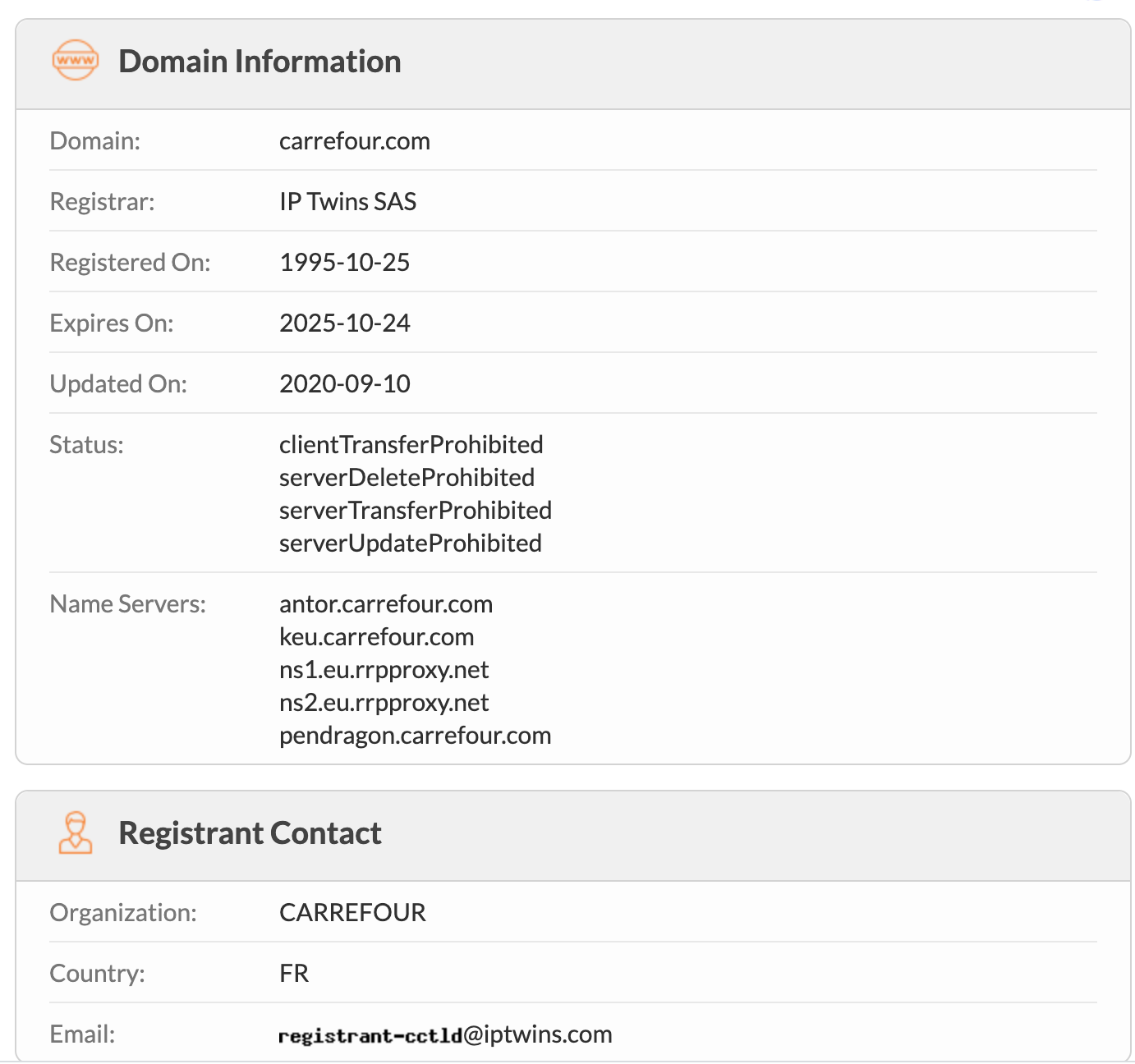This screenshot has height=1064, width=1135.
Task: Click the Registered On: label
Action: (131, 263)
